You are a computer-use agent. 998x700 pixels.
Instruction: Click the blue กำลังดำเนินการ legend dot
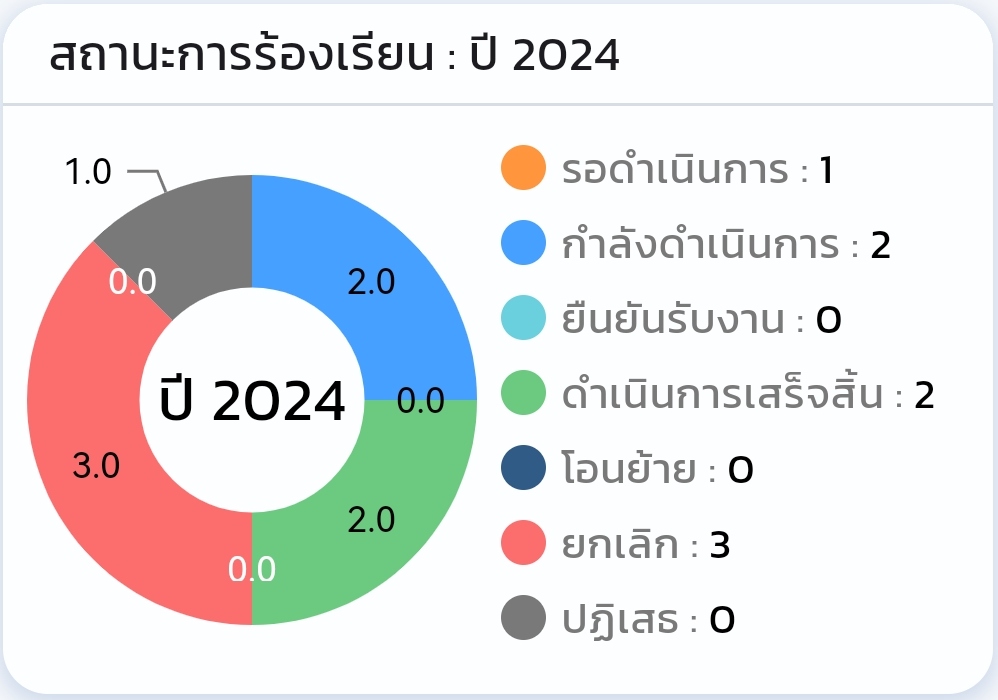(523, 243)
